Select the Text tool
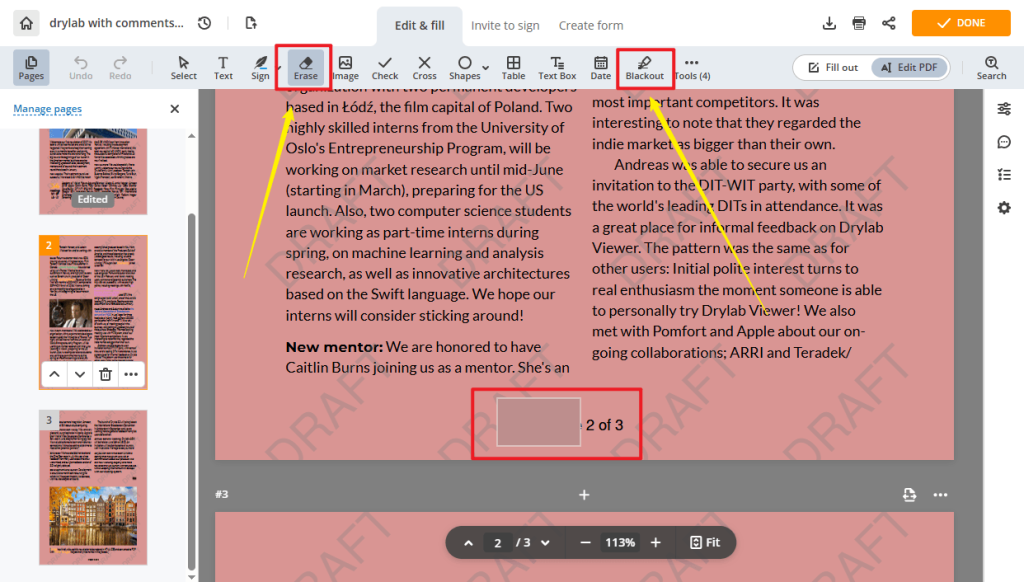The width and height of the screenshot is (1024, 582). (223, 67)
